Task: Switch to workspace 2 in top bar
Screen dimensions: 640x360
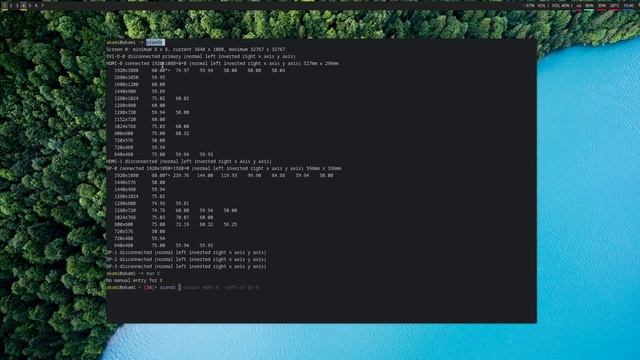Action: tap(11, 5)
